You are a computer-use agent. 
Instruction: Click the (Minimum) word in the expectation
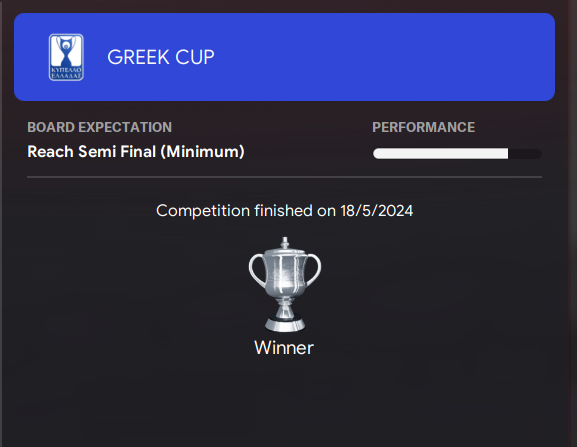pyautogui.click(x=203, y=152)
